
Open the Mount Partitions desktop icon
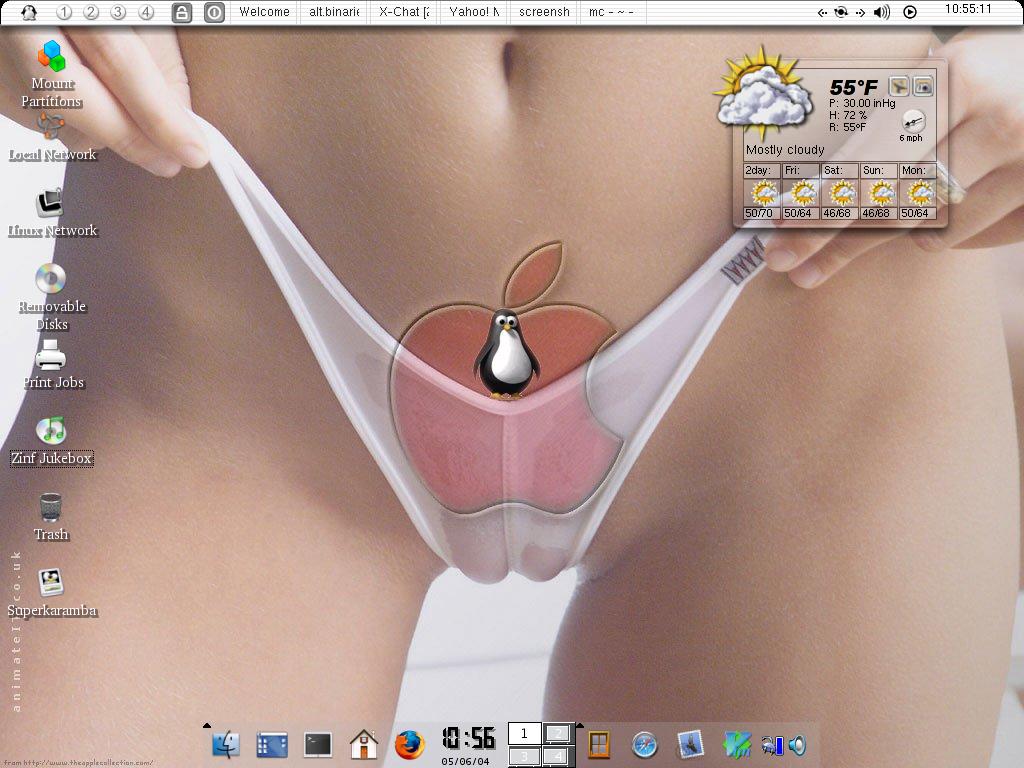point(52,56)
